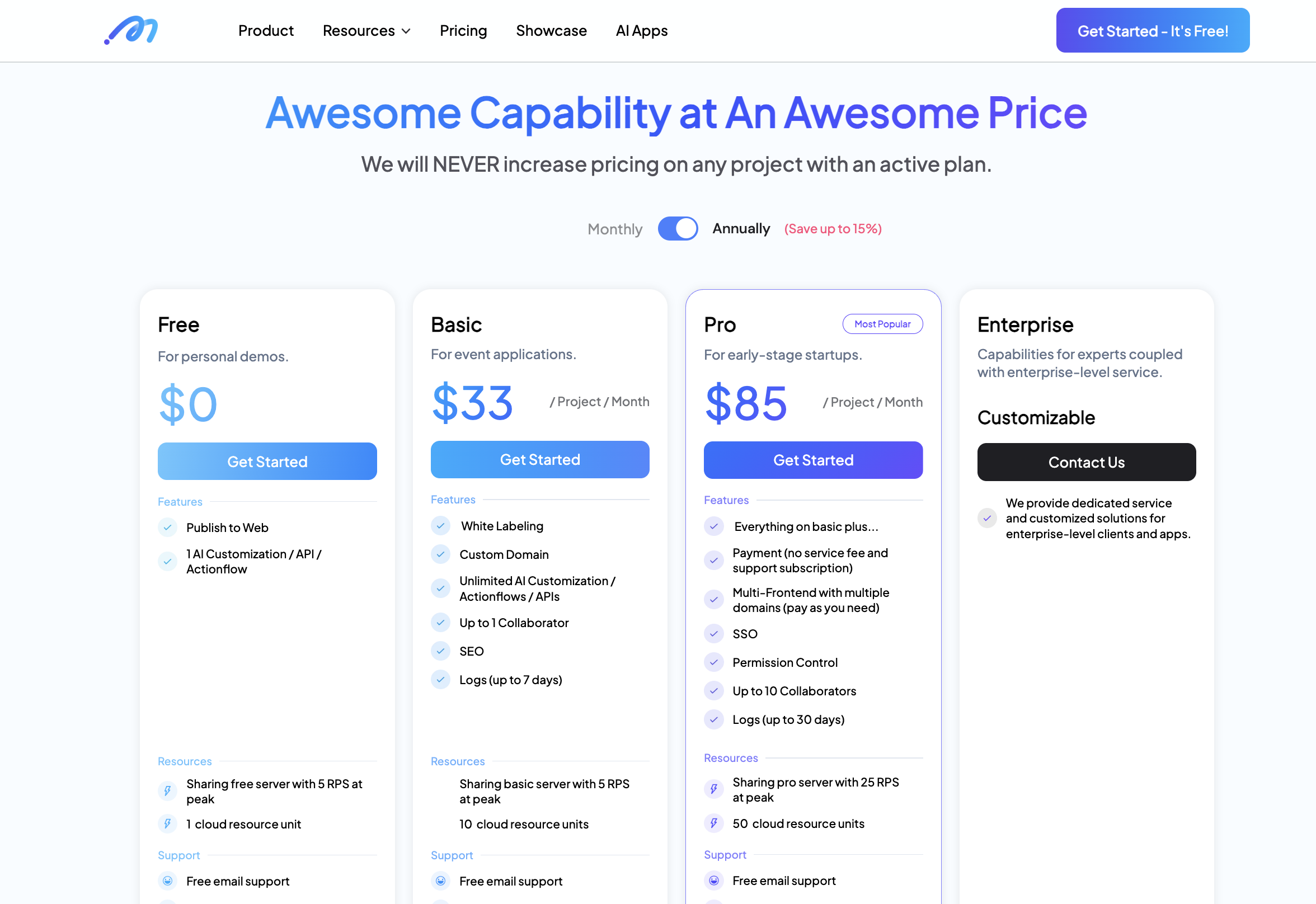Click the Most Popular badge

coord(881,323)
